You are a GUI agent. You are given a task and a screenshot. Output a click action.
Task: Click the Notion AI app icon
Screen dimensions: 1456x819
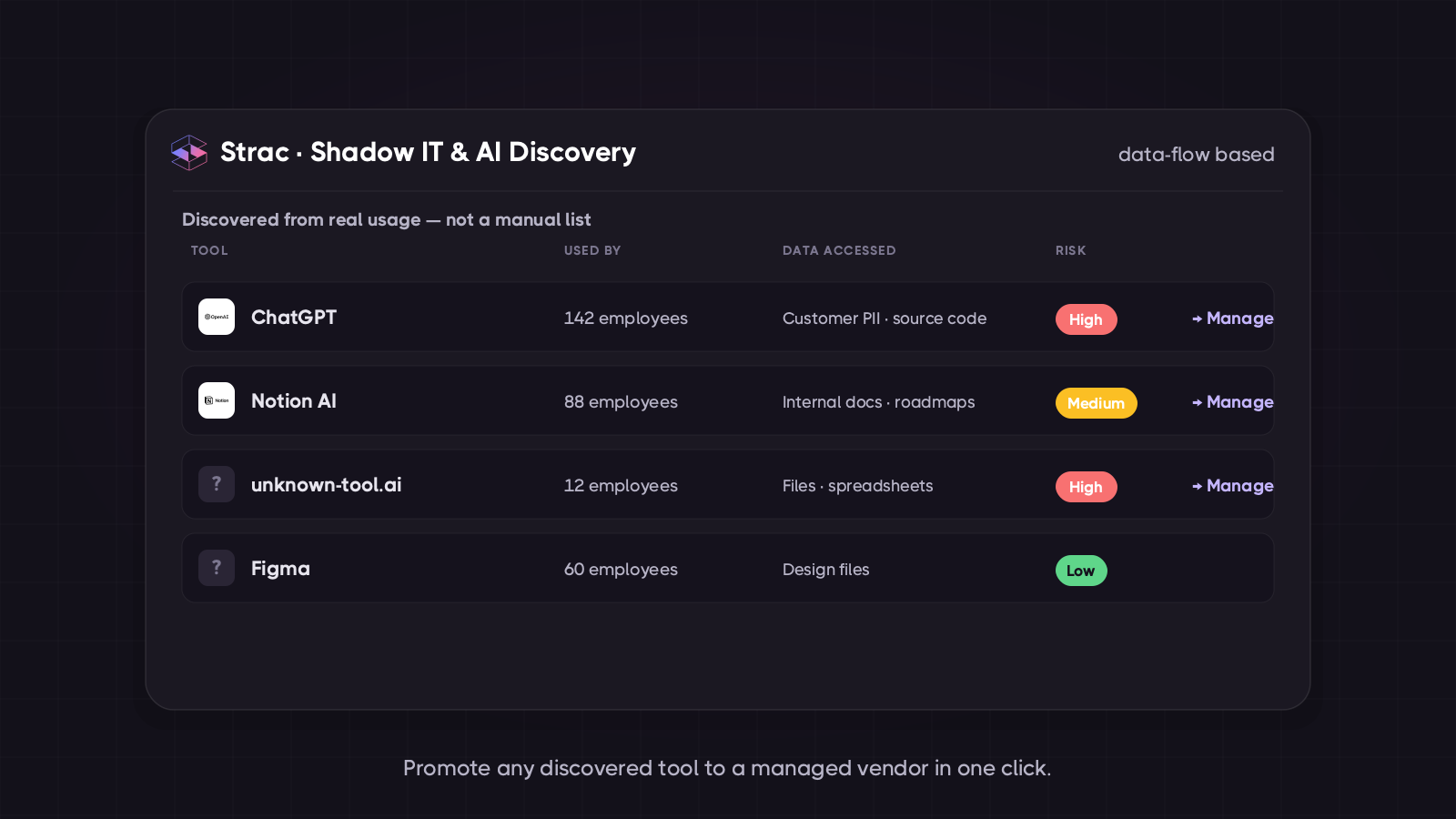coord(217,400)
